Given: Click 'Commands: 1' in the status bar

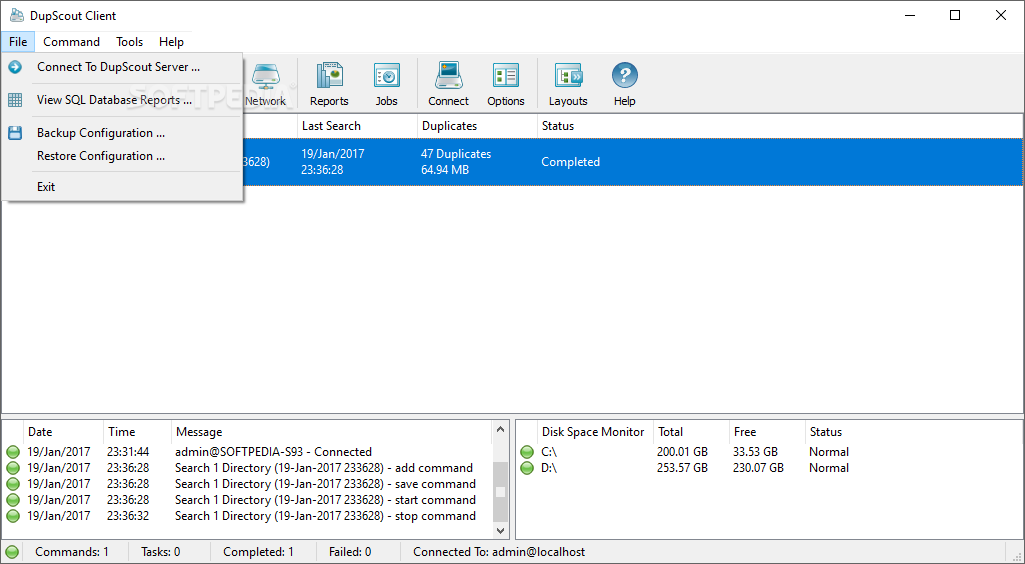Looking at the screenshot, I should click(72, 552).
